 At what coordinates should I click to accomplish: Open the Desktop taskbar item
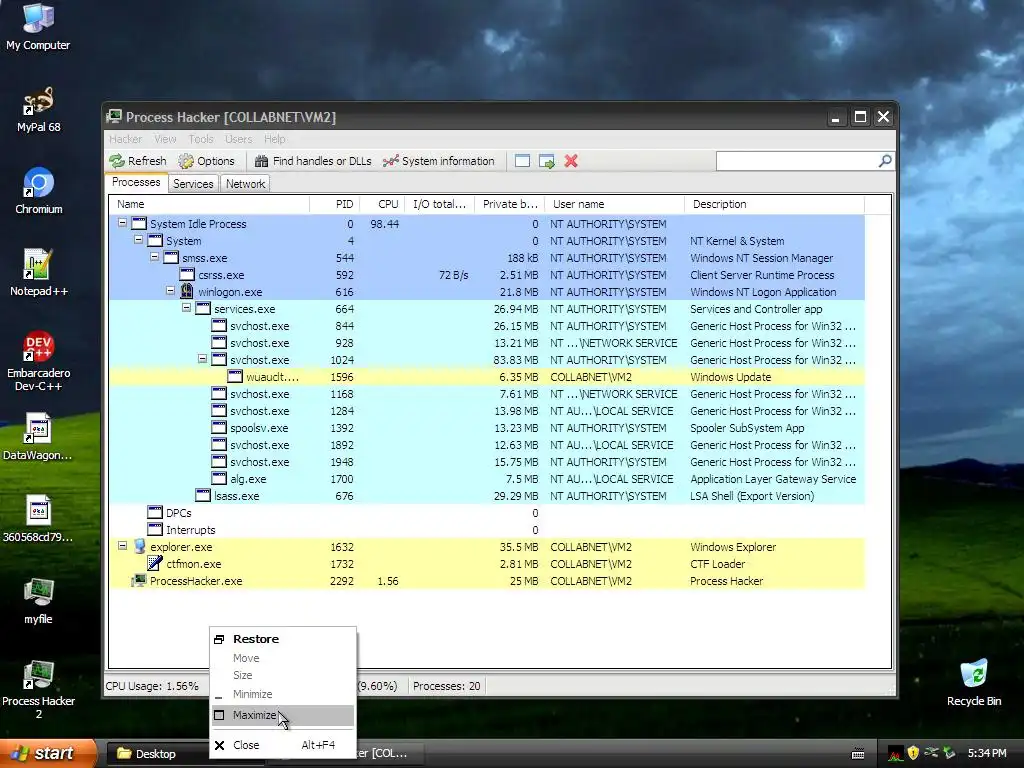point(156,754)
